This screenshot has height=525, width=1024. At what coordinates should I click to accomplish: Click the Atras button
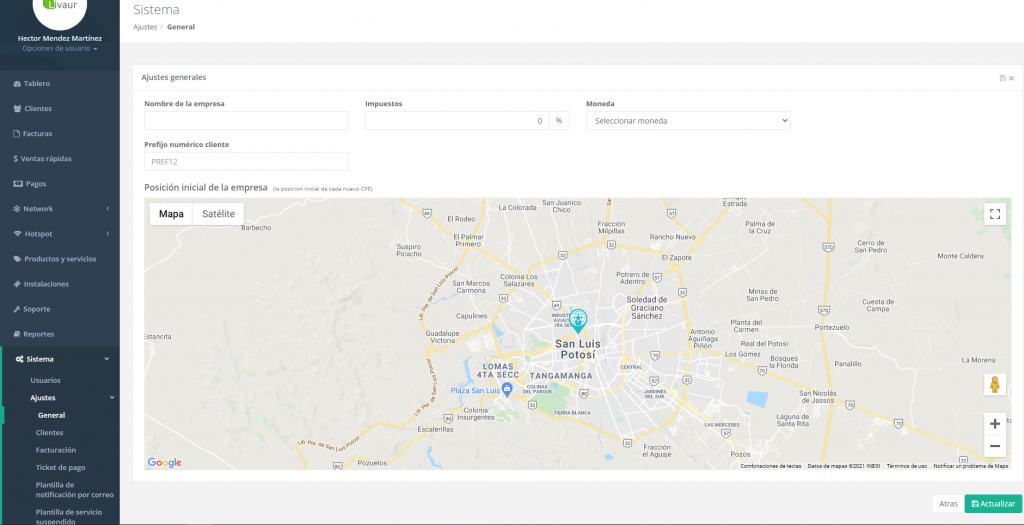[x=948, y=504]
